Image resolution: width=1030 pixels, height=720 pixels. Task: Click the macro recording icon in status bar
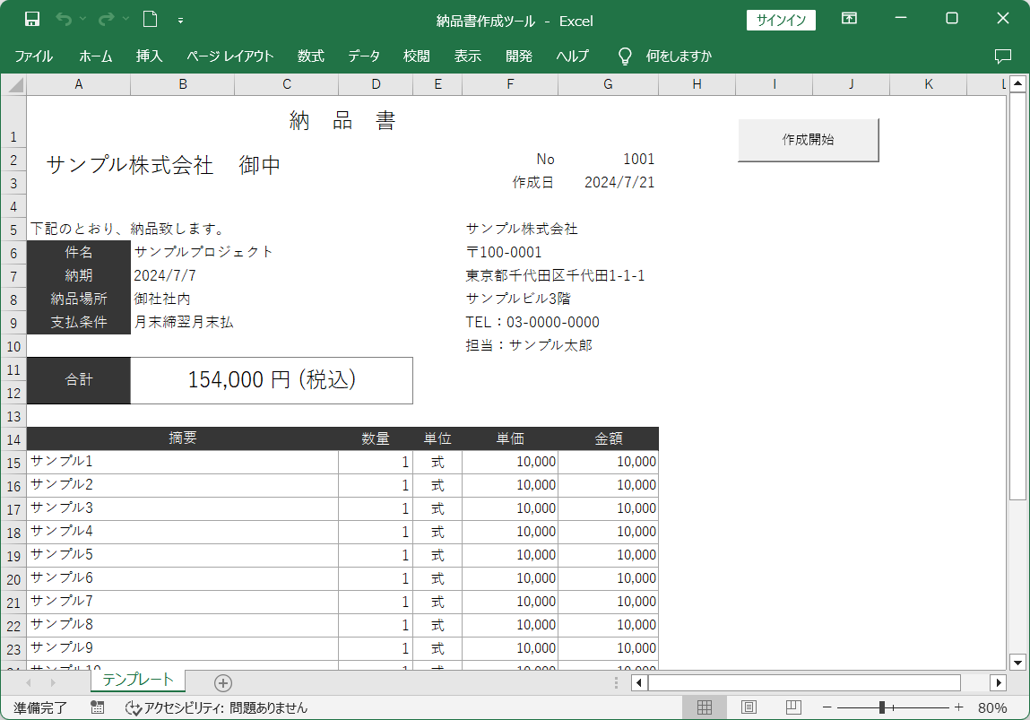(x=97, y=707)
